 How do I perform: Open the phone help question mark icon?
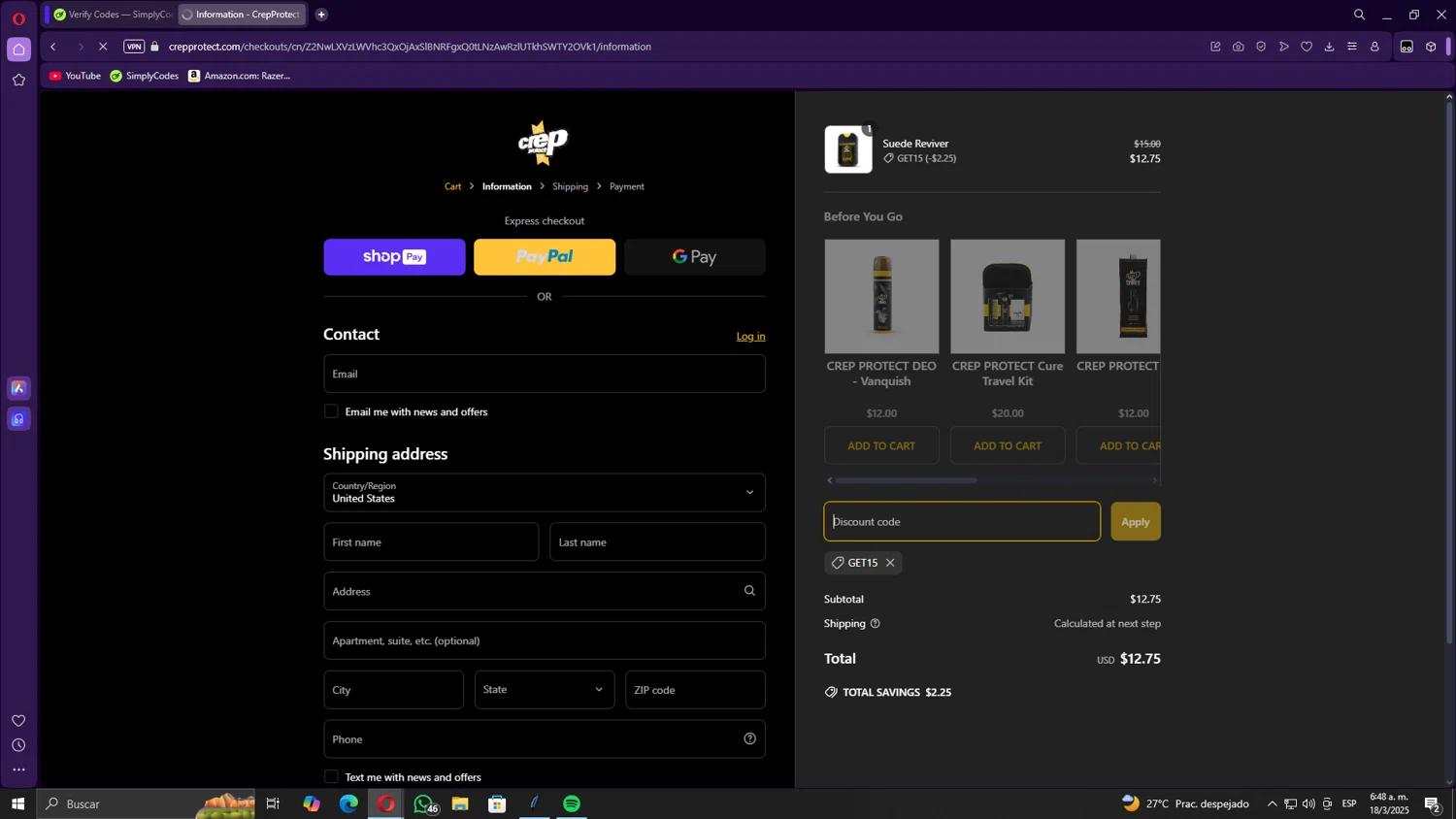pyautogui.click(x=749, y=738)
